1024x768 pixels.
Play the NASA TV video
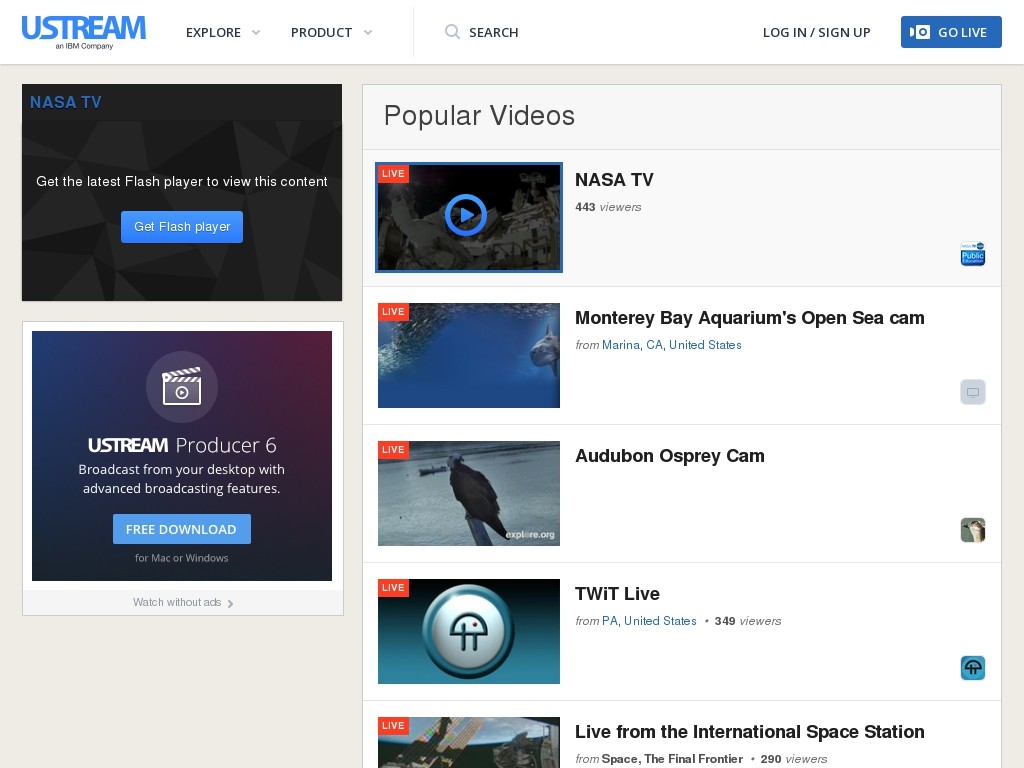point(466,215)
